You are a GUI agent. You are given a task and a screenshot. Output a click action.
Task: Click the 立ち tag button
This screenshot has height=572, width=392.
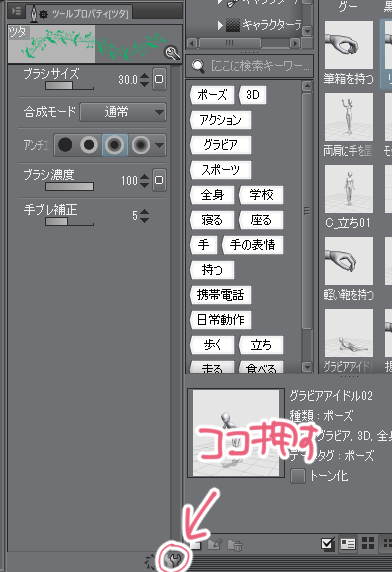click(x=261, y=345)
